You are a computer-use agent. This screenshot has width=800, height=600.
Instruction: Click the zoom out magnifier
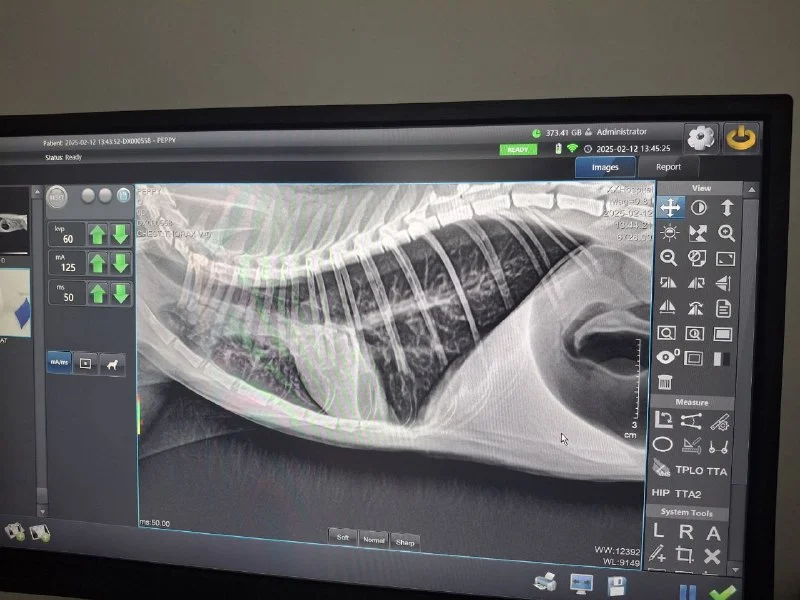point(669,258)
